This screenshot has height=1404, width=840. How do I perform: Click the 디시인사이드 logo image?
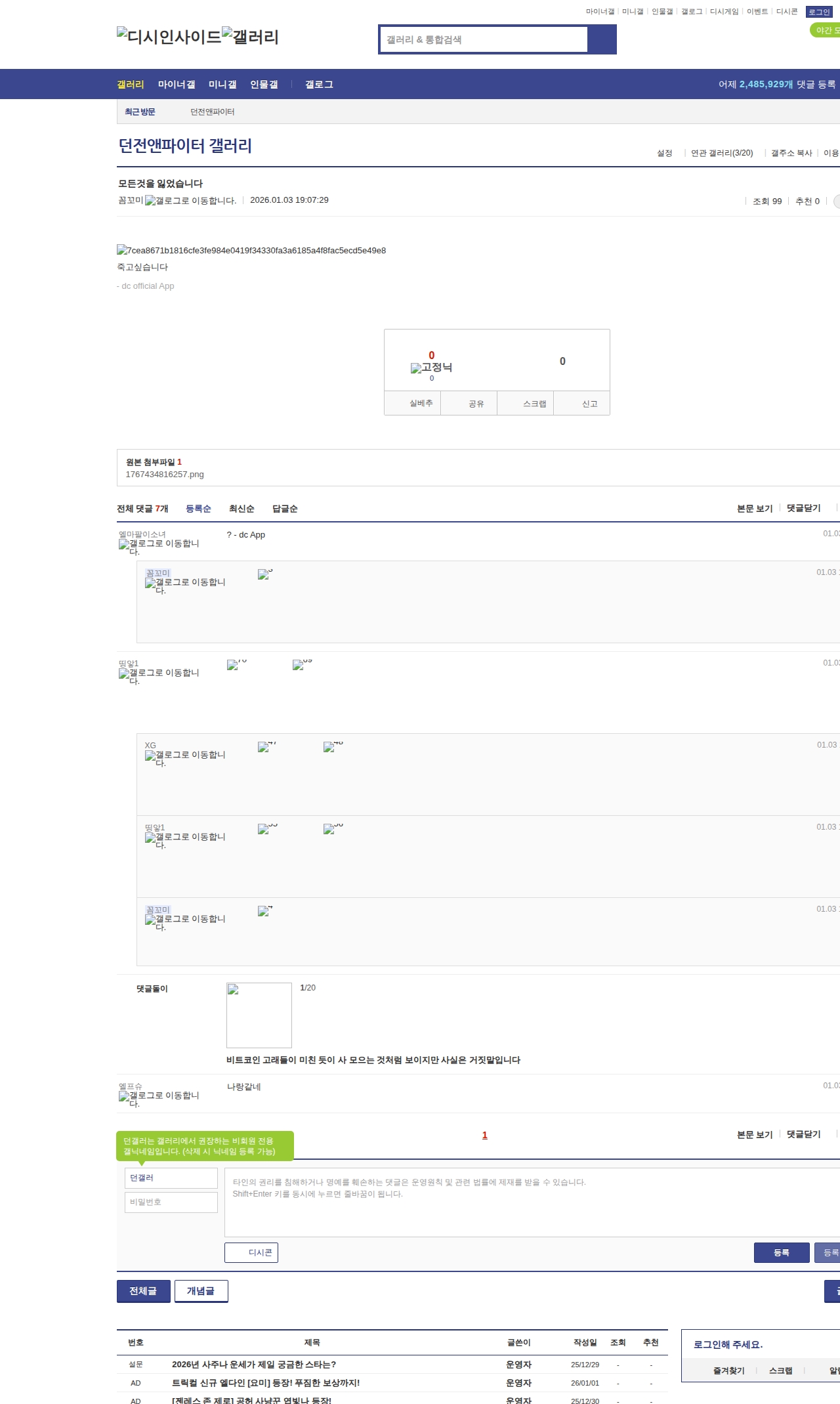point(169,37)
